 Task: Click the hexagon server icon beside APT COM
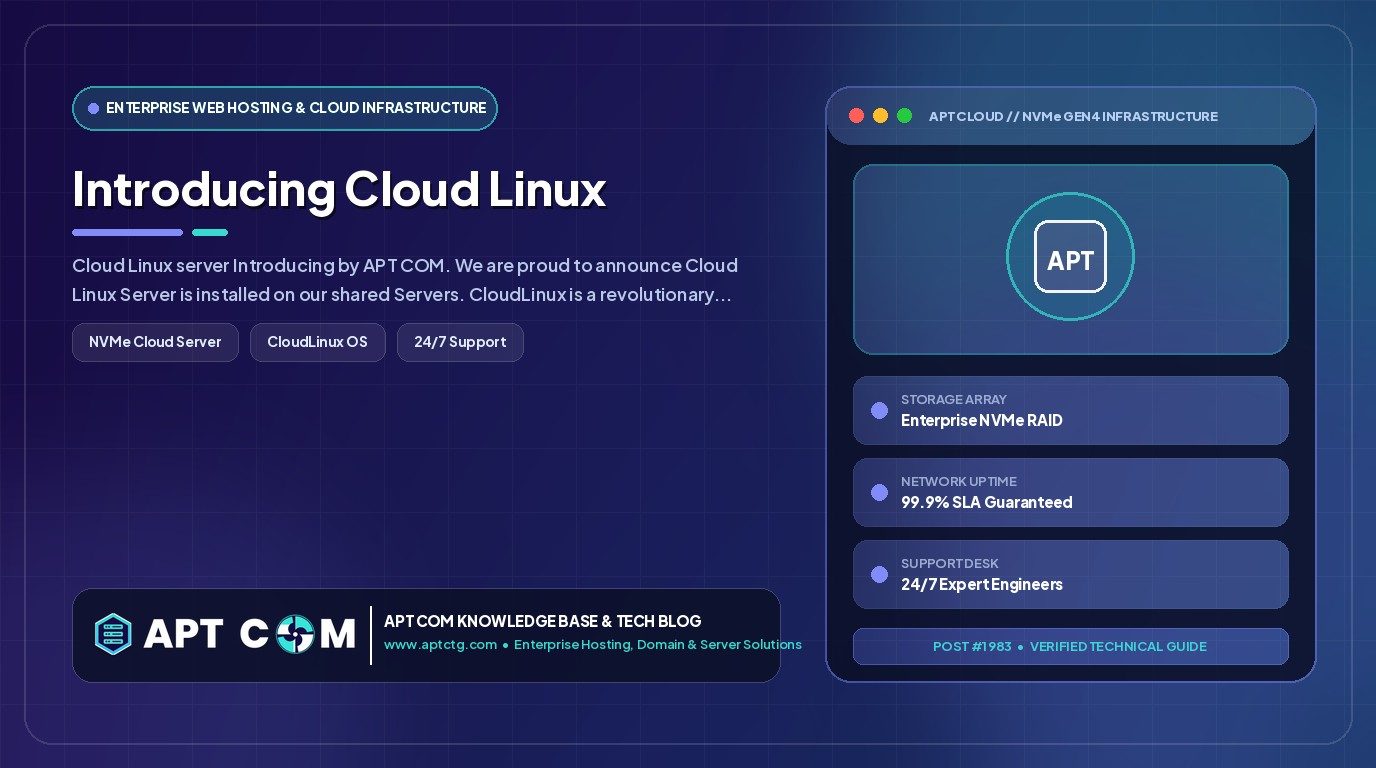[x=113, y=634]
